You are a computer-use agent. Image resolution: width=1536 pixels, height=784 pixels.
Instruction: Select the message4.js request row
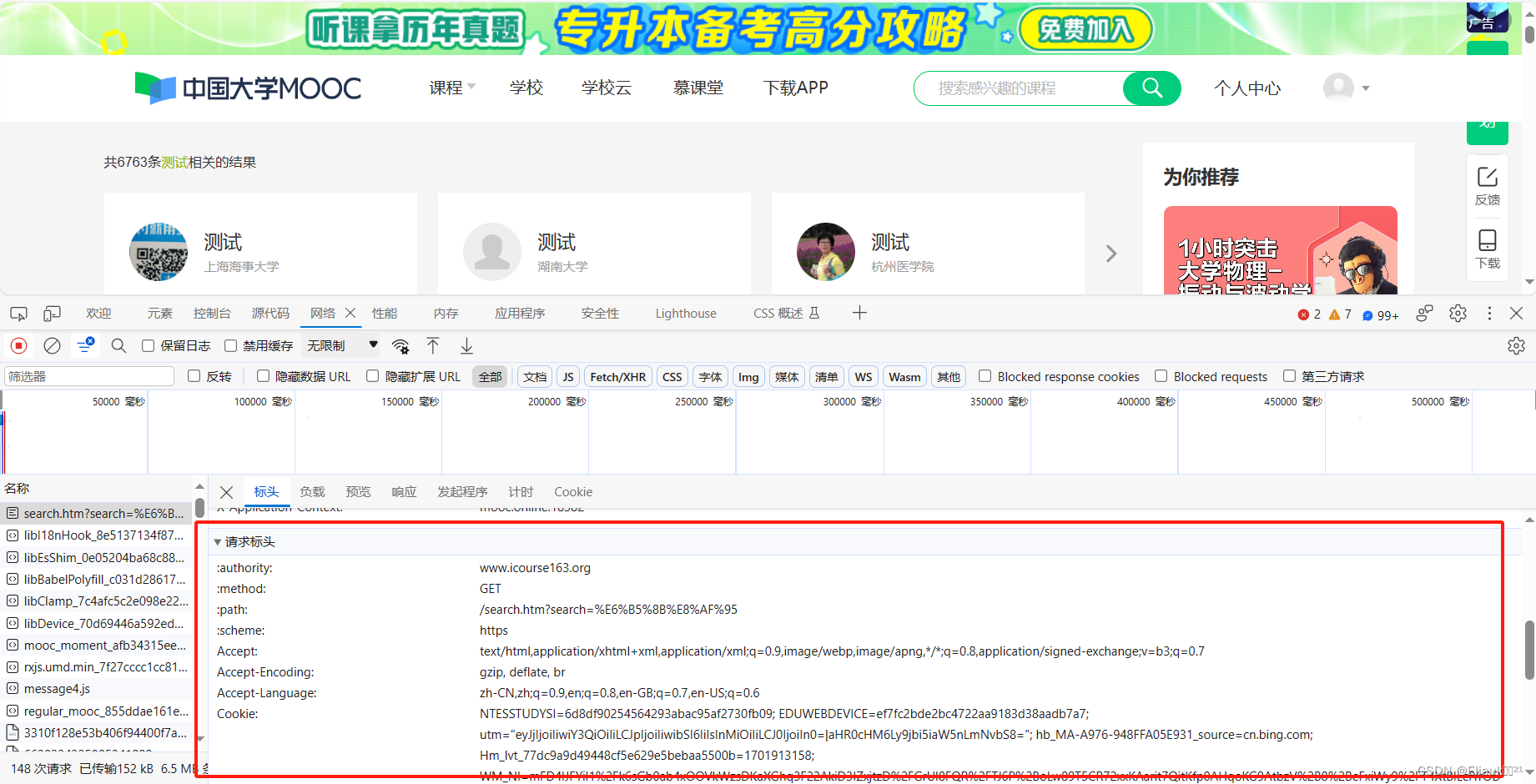(97, 689)
